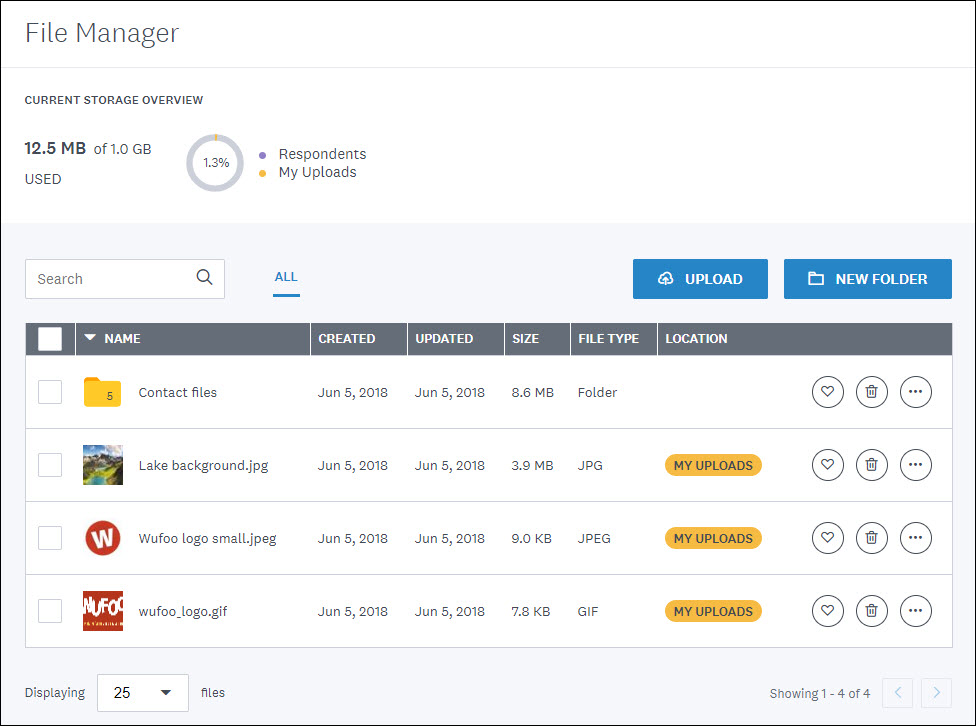Select all files via header checkbox
The image size is (976, 726).
click(49, 339)
